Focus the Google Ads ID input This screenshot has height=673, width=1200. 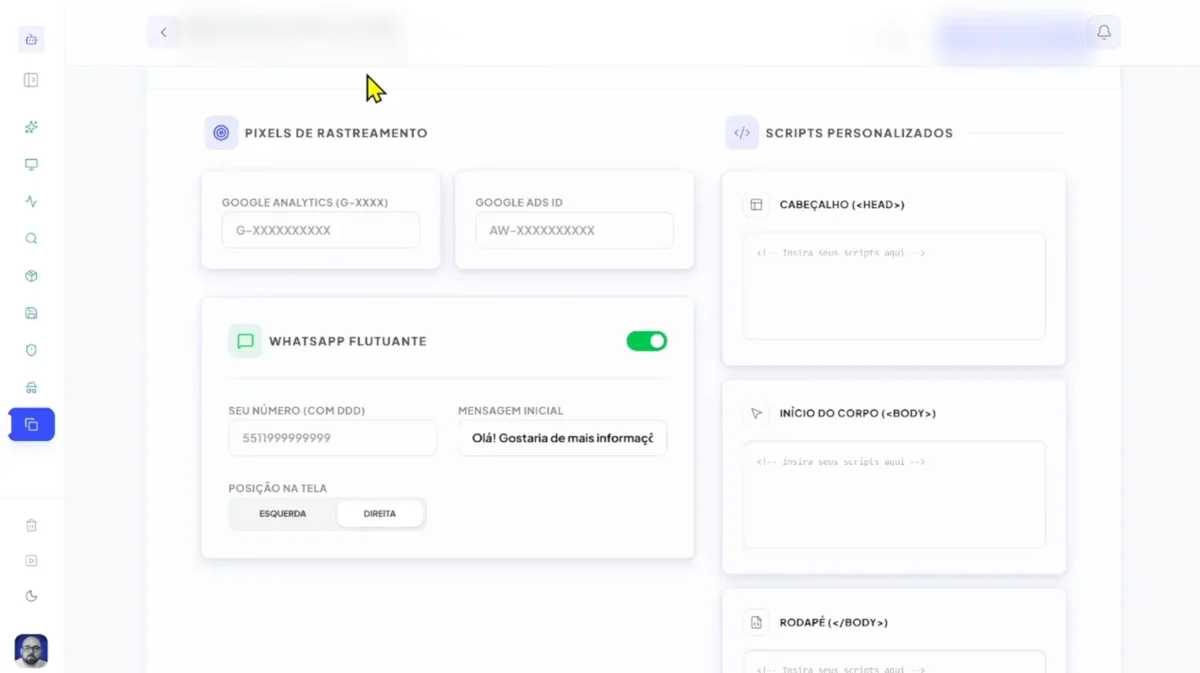574,230
